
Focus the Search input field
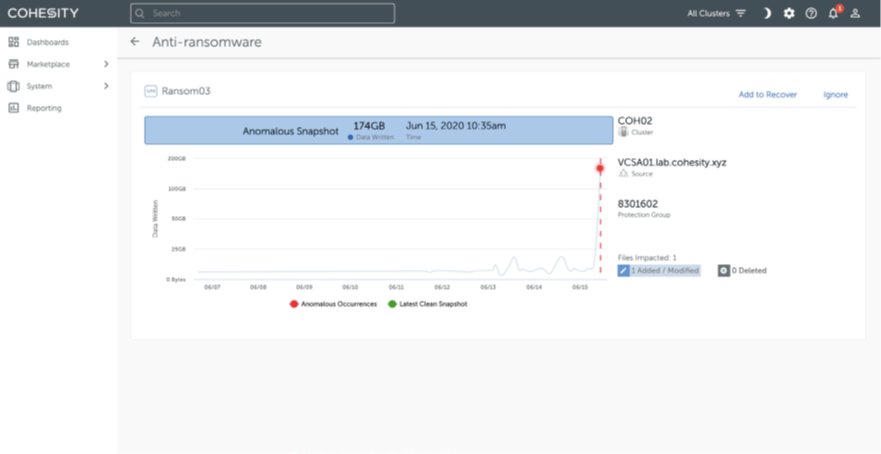262,13
